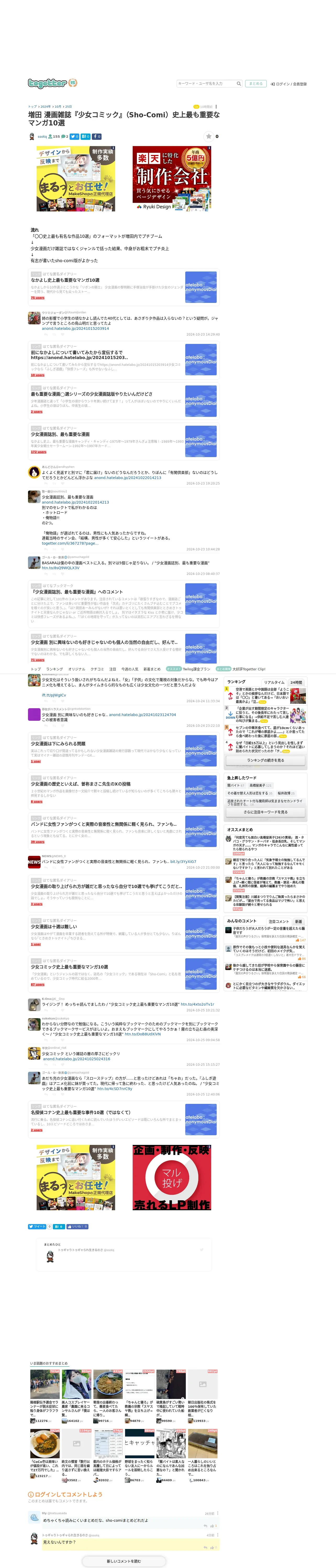Select the 今週の人気 navigation tab
This screenshot has height=1568, width=336.
coord(130,669)
